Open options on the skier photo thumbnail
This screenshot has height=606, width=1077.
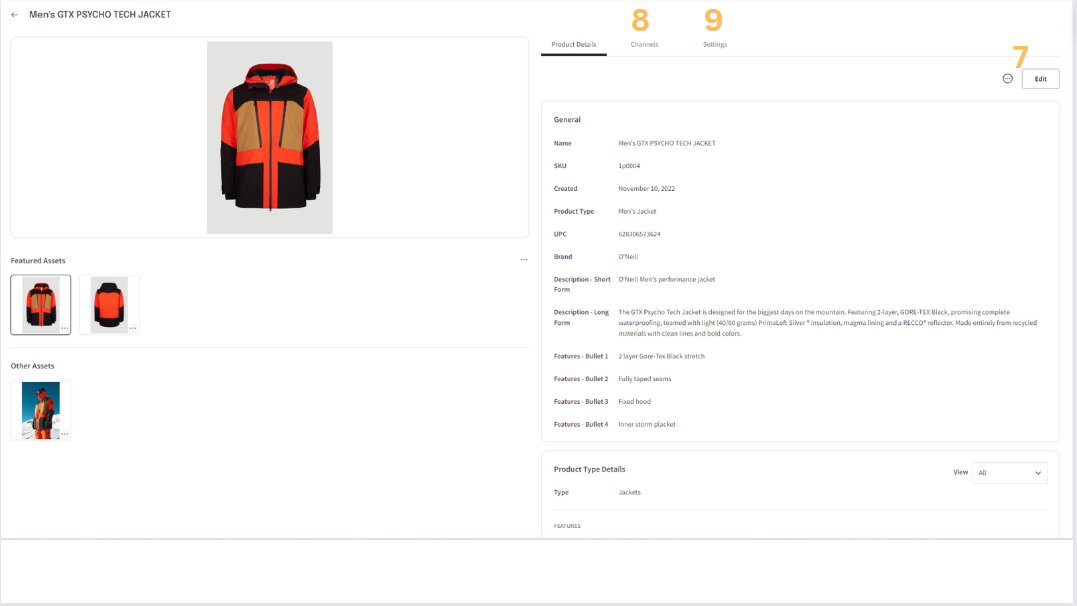tap(65, 434)
